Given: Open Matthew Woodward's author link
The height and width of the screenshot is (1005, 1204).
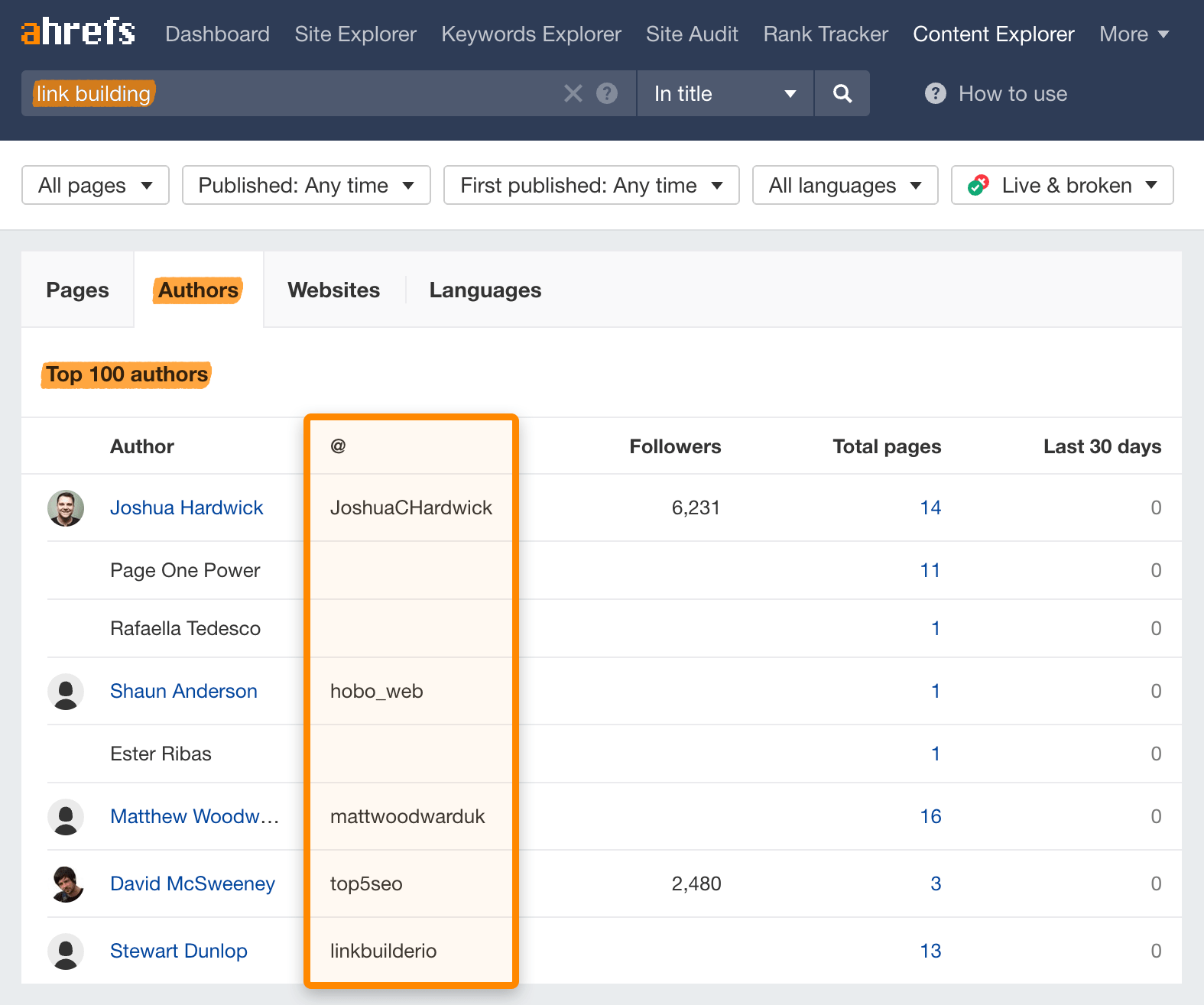Looking at the screenshot, I should (x=194, y=817).
